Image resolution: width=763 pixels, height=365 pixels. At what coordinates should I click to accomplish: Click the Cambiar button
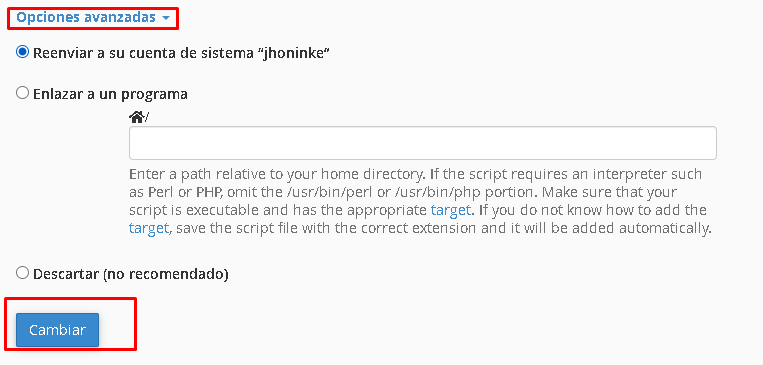coord(57,330)
